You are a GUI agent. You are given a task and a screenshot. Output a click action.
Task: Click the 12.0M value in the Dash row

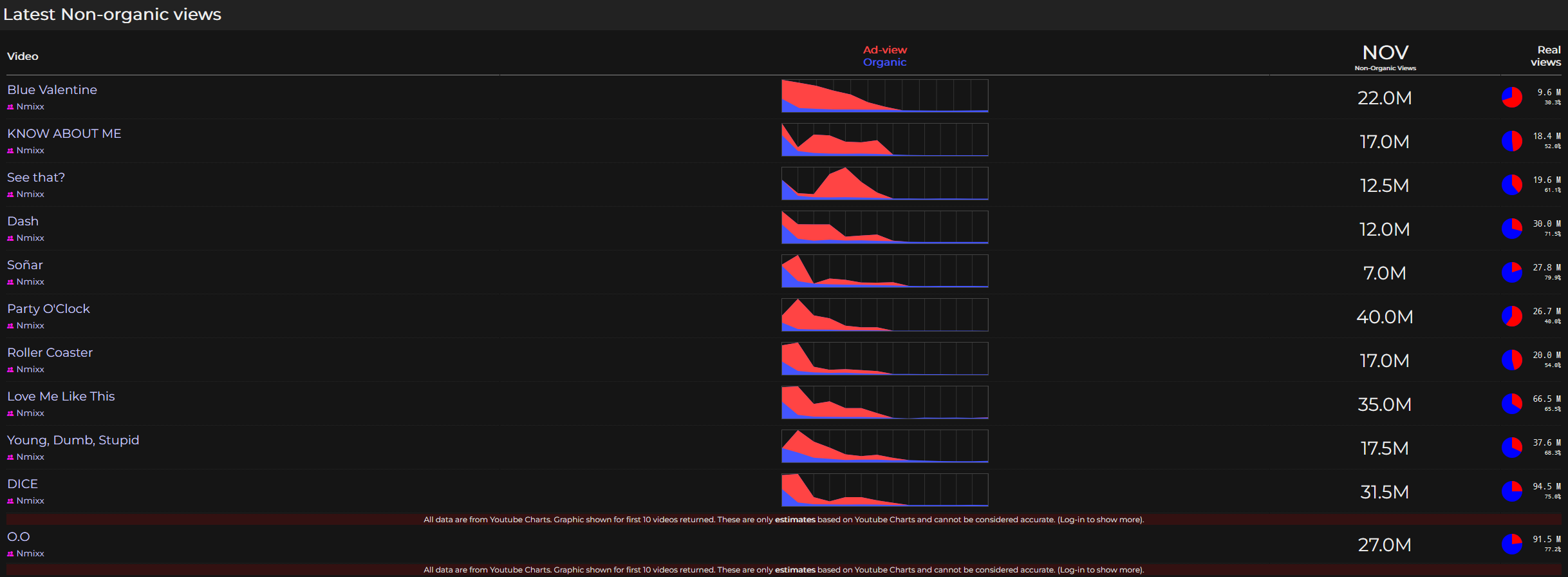1385,229
